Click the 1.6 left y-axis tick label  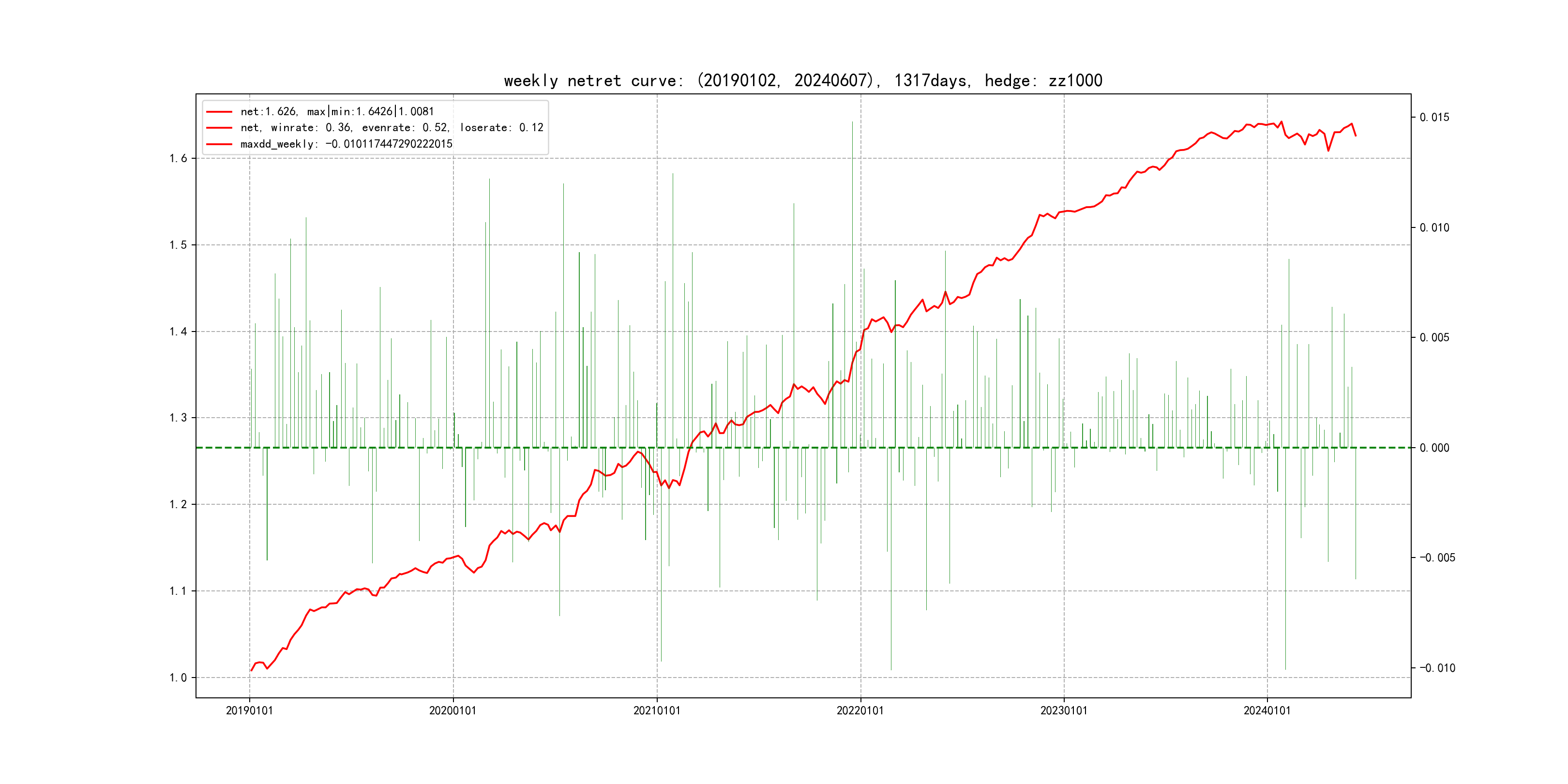coord(179,158)
